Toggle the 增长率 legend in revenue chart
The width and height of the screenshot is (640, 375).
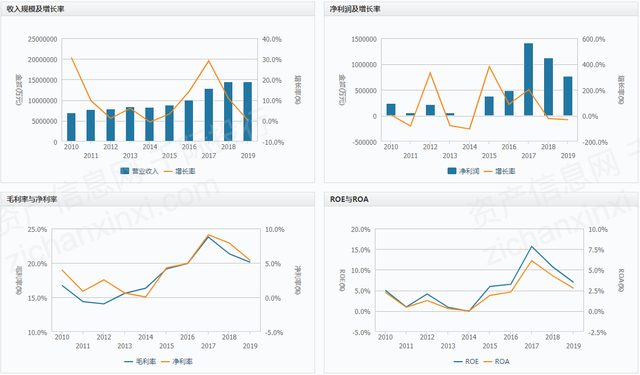click(180, 171)
